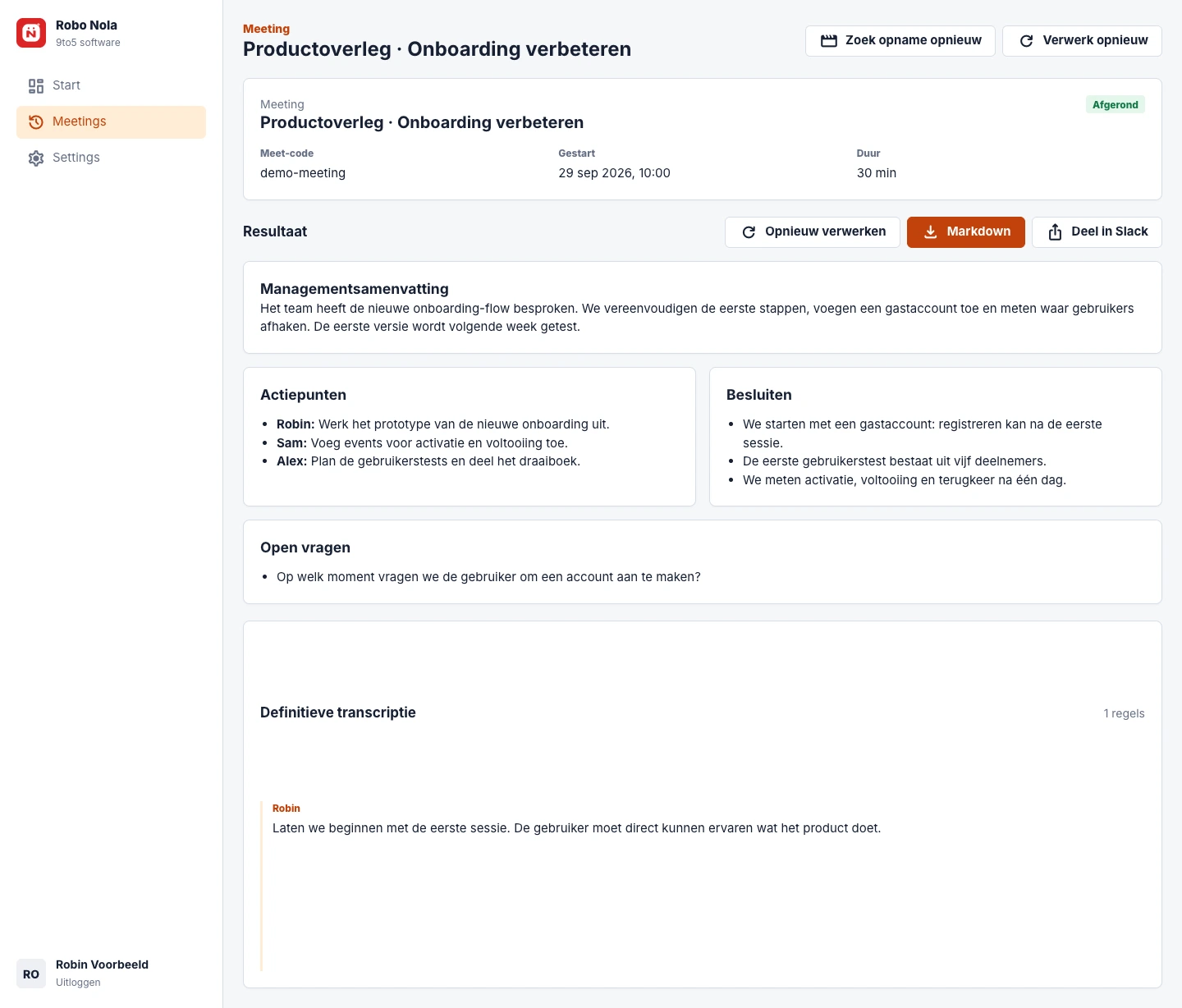Open the Meetings menu item
This screenshot has height=1008, width=1182.
111,121
